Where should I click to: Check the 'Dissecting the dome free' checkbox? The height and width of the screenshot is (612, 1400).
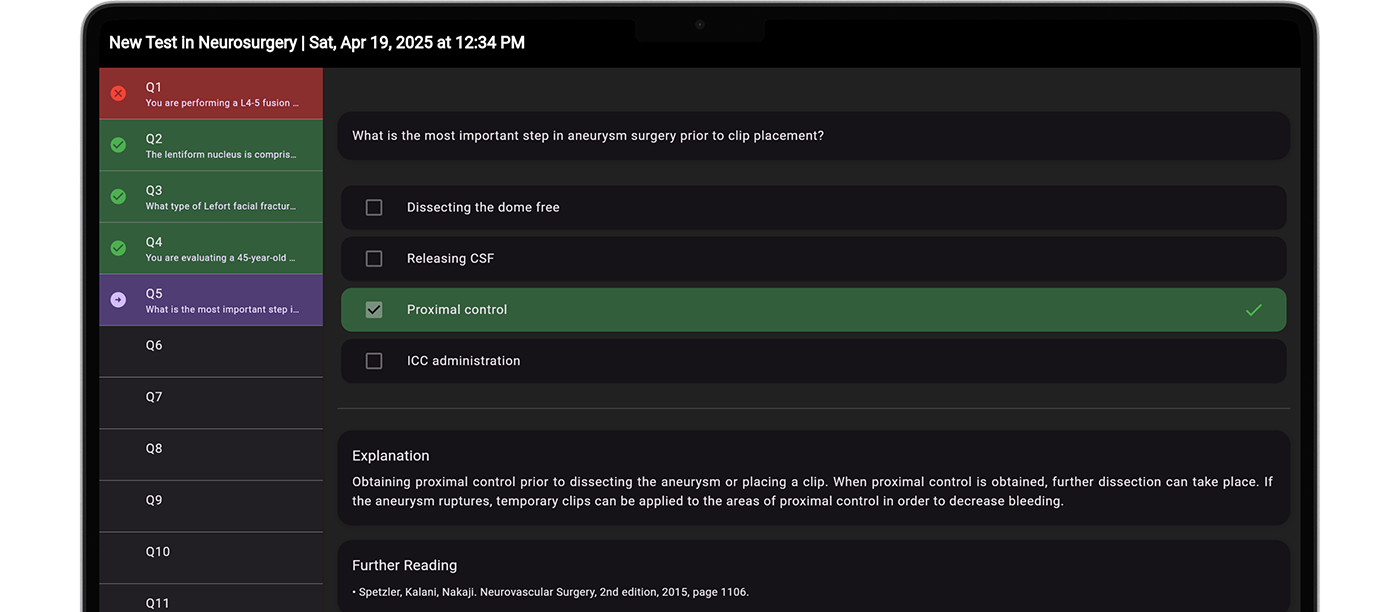click(x=374, y=208)
